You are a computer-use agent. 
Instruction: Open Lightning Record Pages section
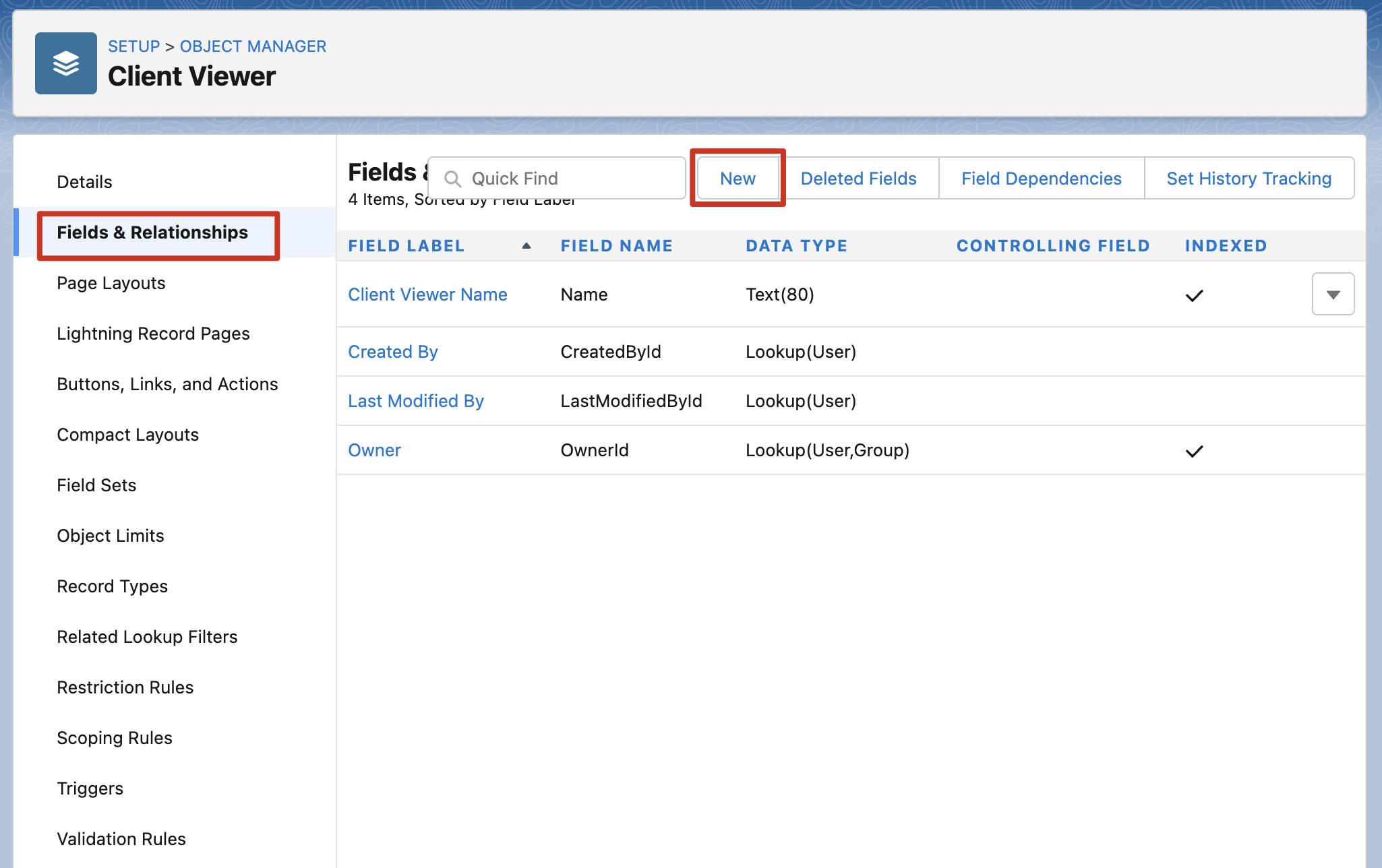[x=153, y=334]
